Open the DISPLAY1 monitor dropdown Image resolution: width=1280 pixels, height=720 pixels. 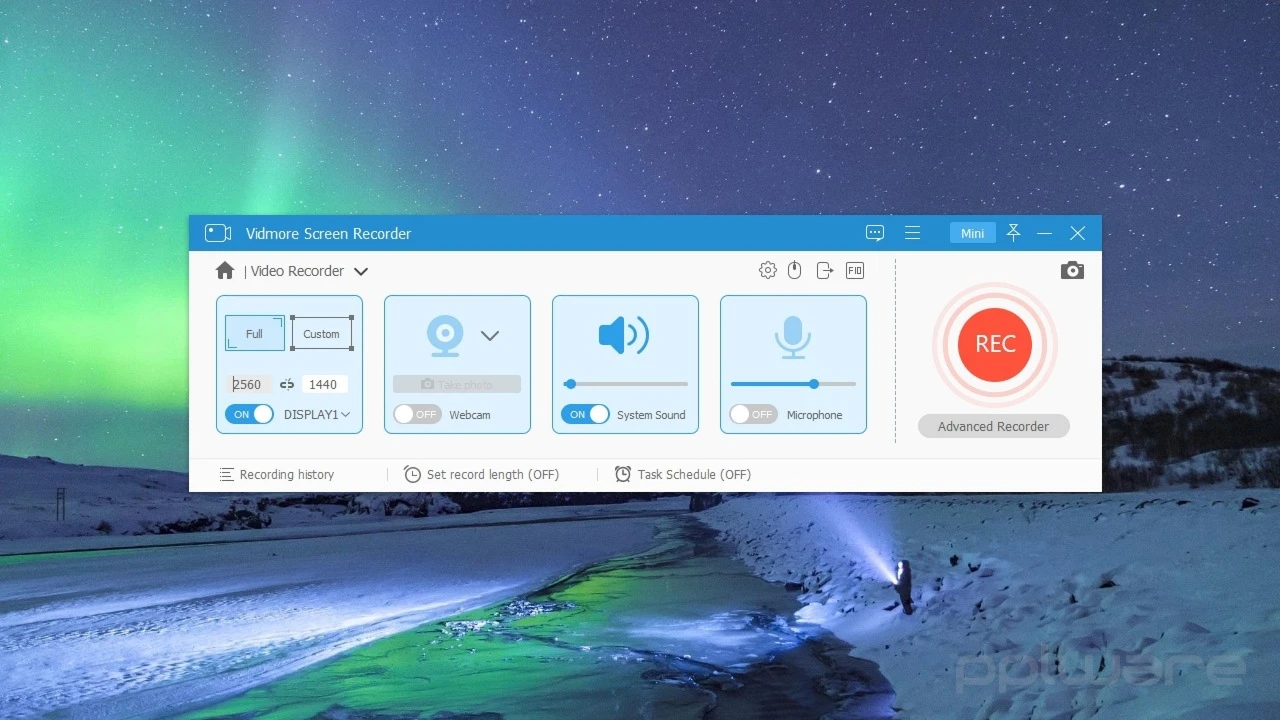(345, 414)
